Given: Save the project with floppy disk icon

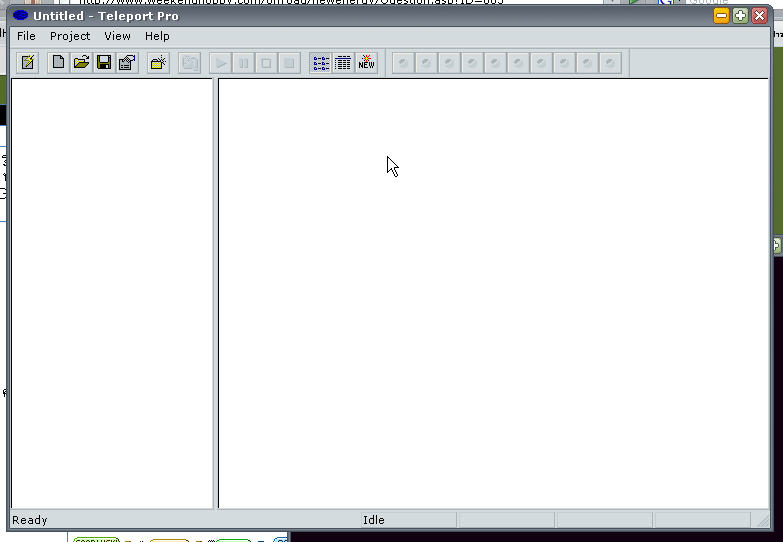Looking at the screenshot, I should tap(104, 63).
